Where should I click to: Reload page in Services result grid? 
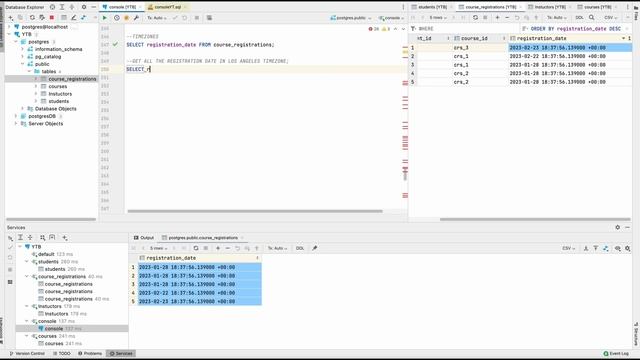point(196,248)
